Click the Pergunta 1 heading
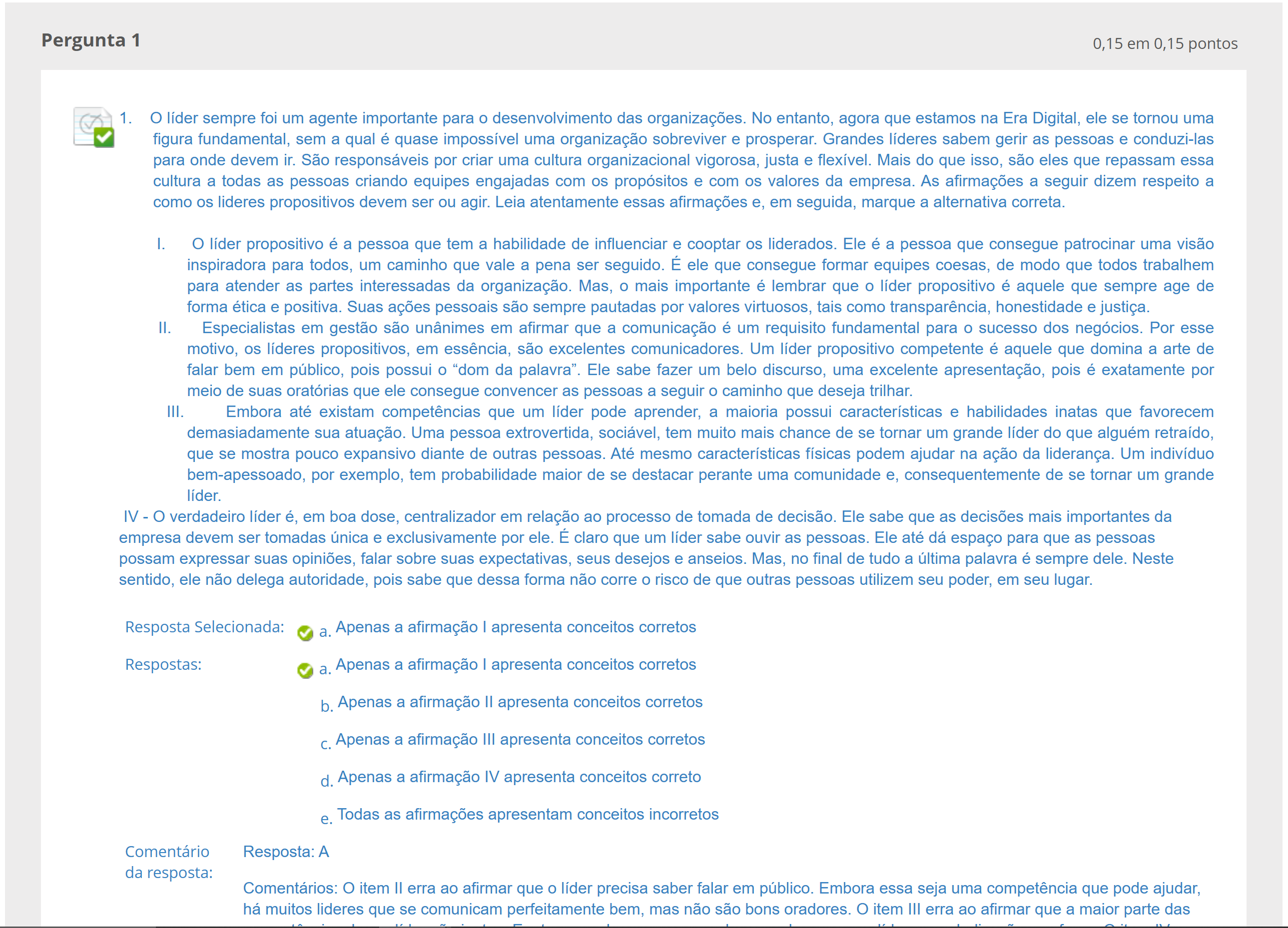The image size is (1288, 928). coord(91,40)
